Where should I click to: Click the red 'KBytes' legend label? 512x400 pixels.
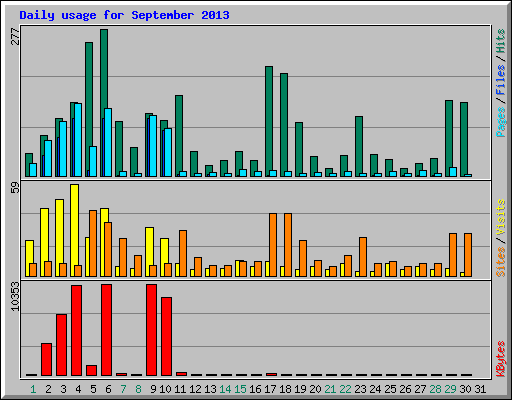[500, 359]
